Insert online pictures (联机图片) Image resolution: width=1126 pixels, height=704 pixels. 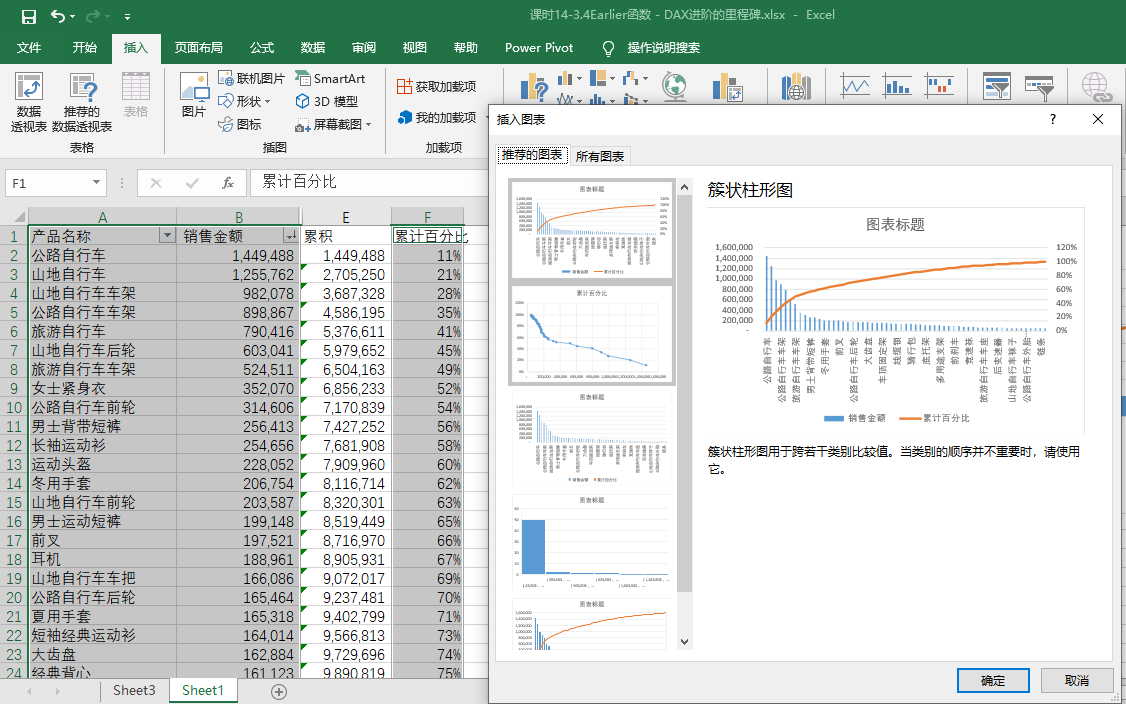tap(251, 78)
